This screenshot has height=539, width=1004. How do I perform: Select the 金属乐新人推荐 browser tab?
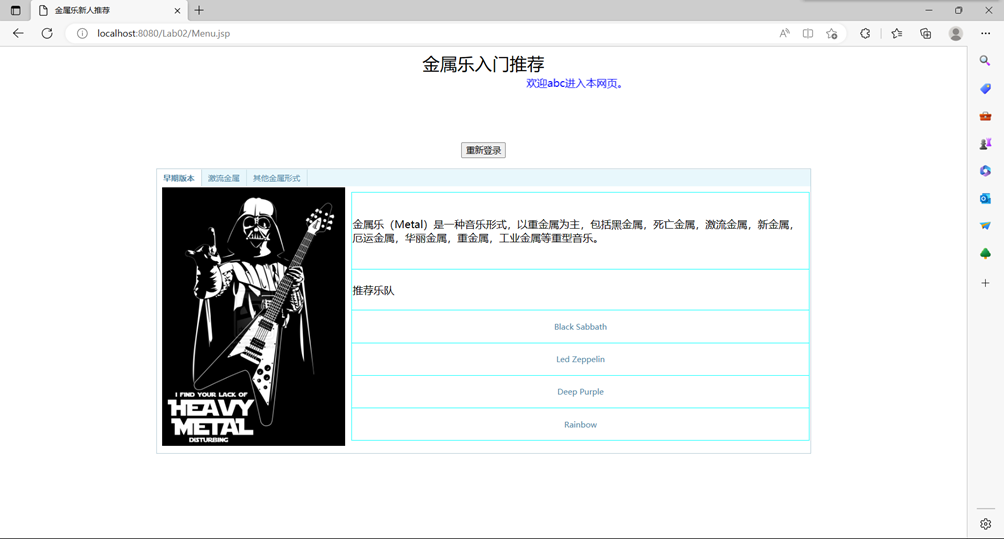(109, 10)
